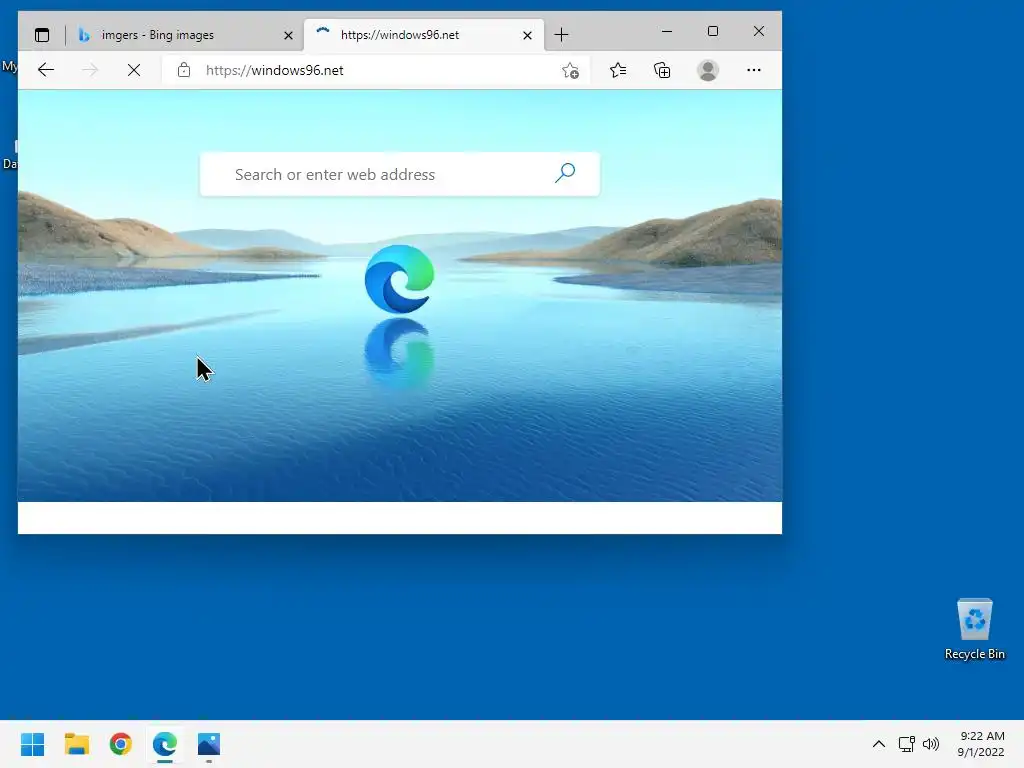Select the https://windows96.net tab
Image resolution: width=1024 pixels, height=768 pixels.
pos(424,35)
